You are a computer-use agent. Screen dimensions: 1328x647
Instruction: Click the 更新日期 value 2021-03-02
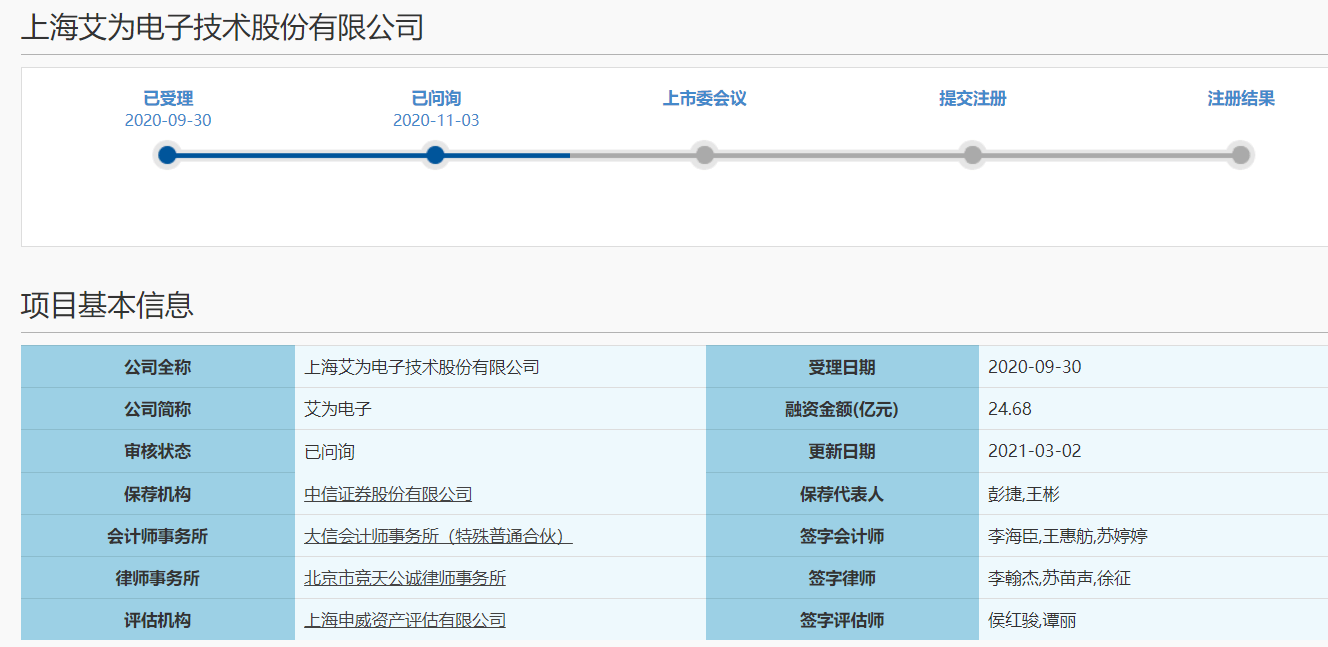click(x=1034, y=451)
